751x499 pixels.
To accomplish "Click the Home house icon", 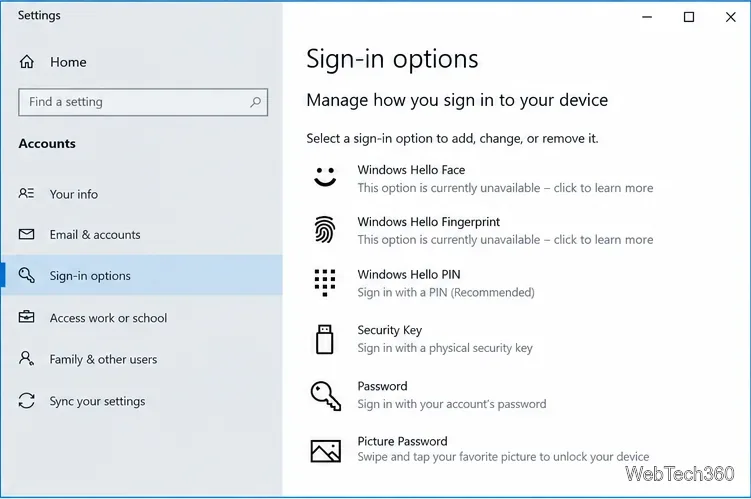I will click(27, 62).
